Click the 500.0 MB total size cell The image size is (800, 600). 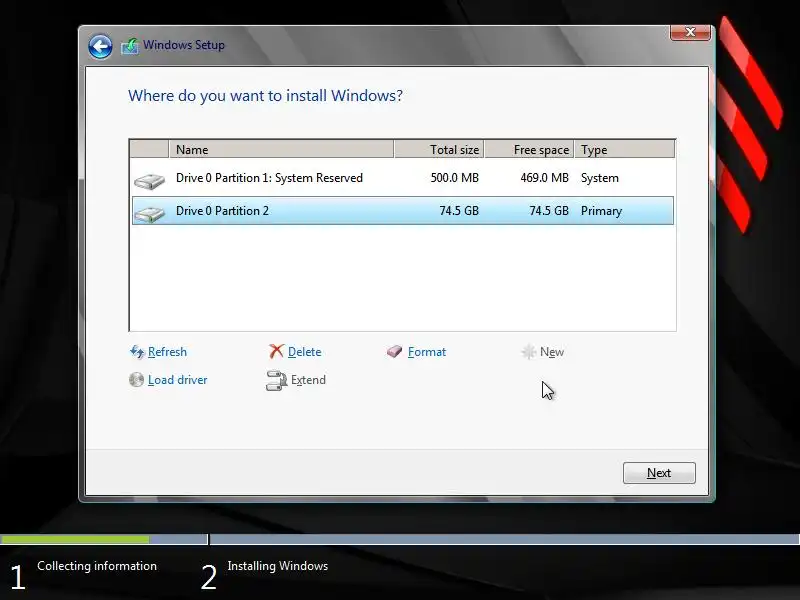point(455,178)
